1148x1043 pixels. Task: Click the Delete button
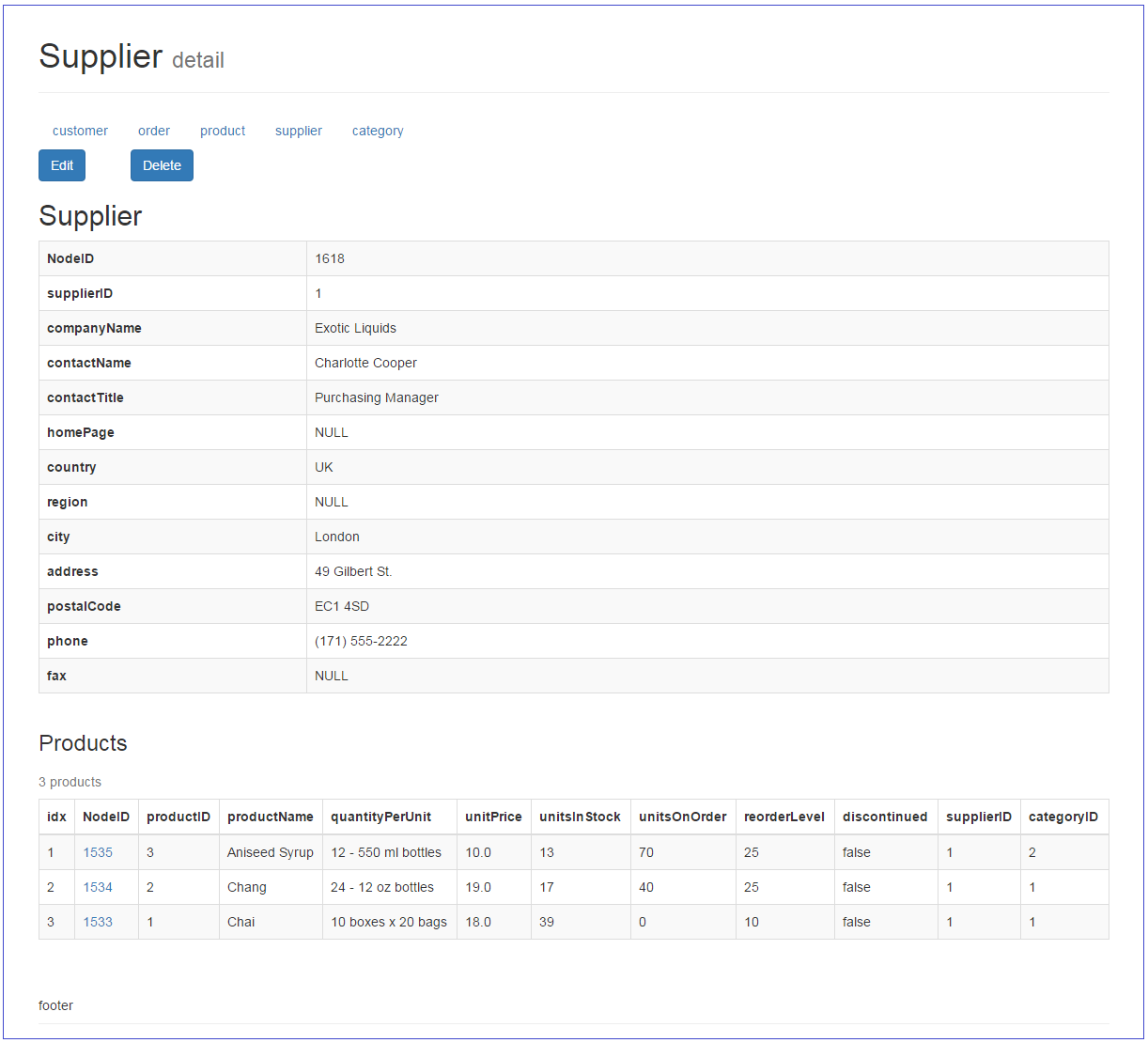162,165
